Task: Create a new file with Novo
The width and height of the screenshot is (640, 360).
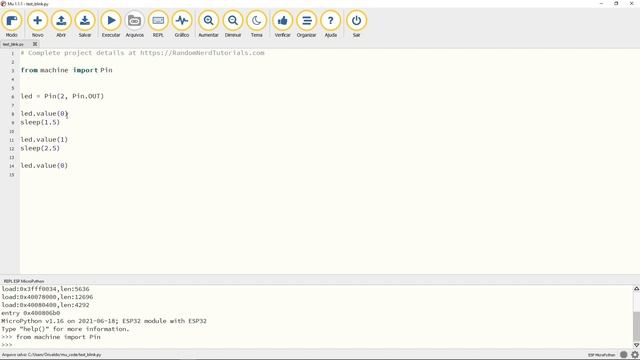Action: pos(37,24)
